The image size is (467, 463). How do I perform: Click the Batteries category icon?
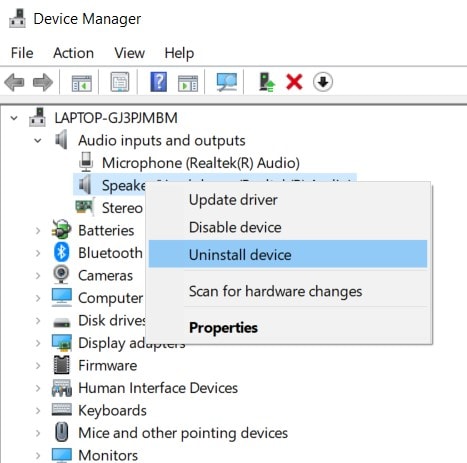pos(62,230)
